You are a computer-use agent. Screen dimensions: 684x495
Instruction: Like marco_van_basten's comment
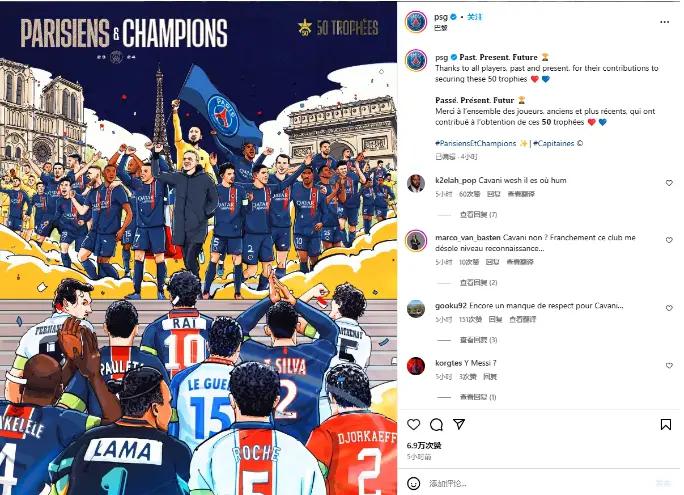[x=669, y=240]
